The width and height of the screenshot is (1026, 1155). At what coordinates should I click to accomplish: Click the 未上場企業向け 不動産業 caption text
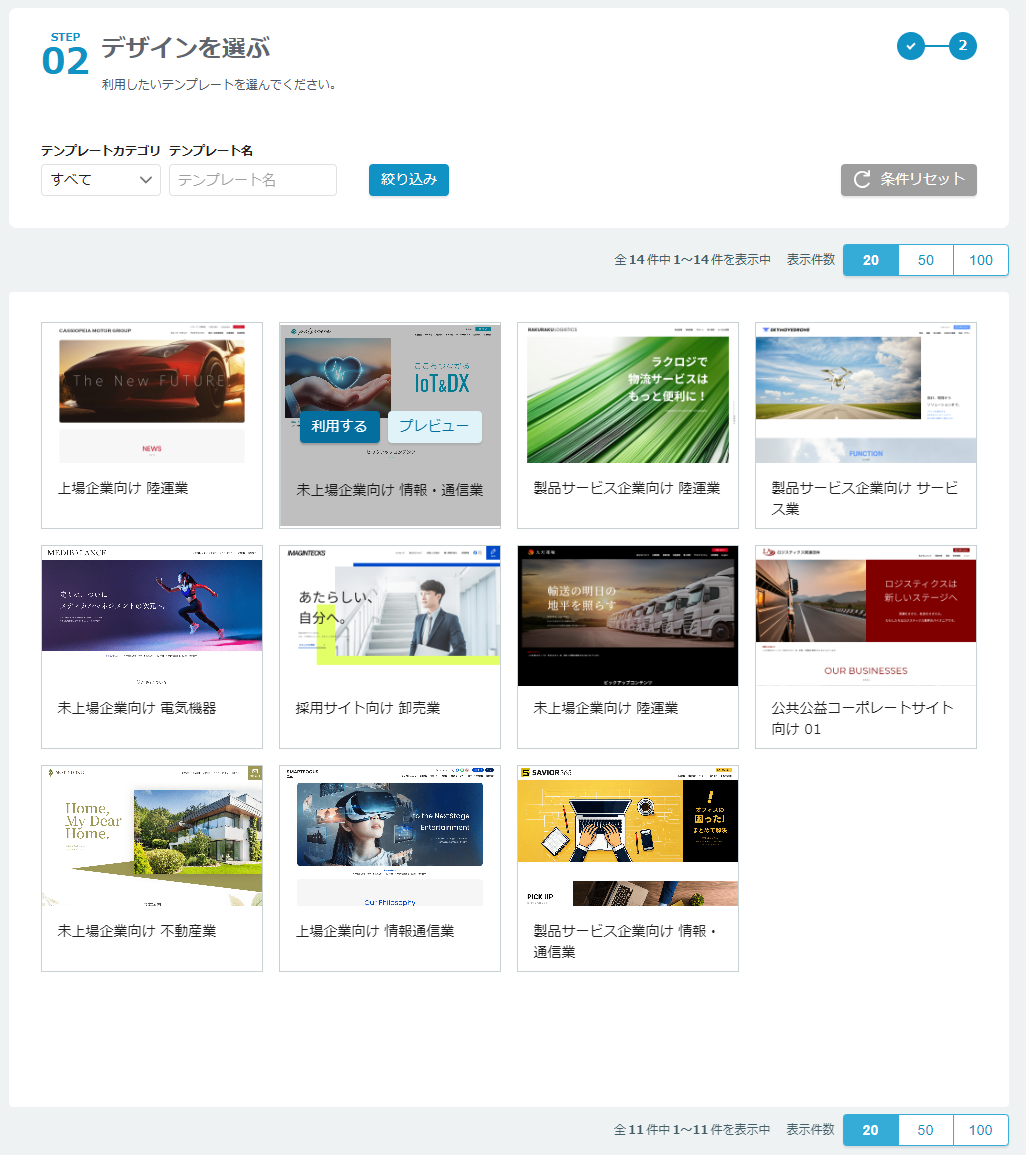pyautogui.click(x=137, y=931)
